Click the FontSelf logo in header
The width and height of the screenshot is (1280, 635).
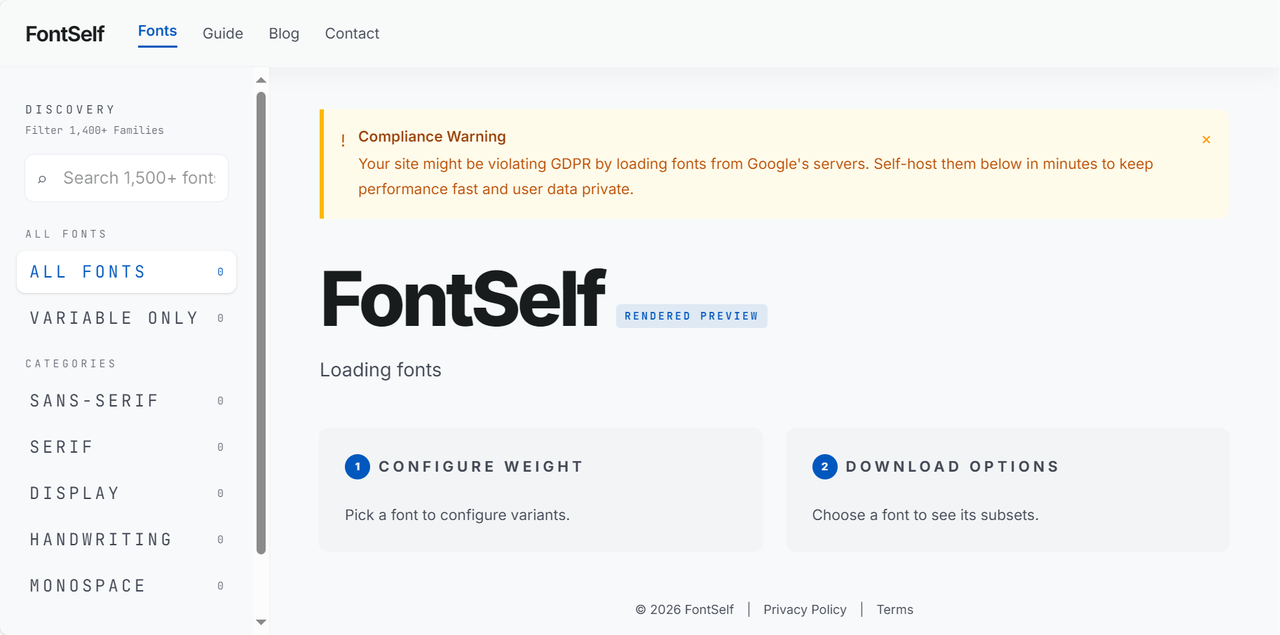[x=65, y=33]
